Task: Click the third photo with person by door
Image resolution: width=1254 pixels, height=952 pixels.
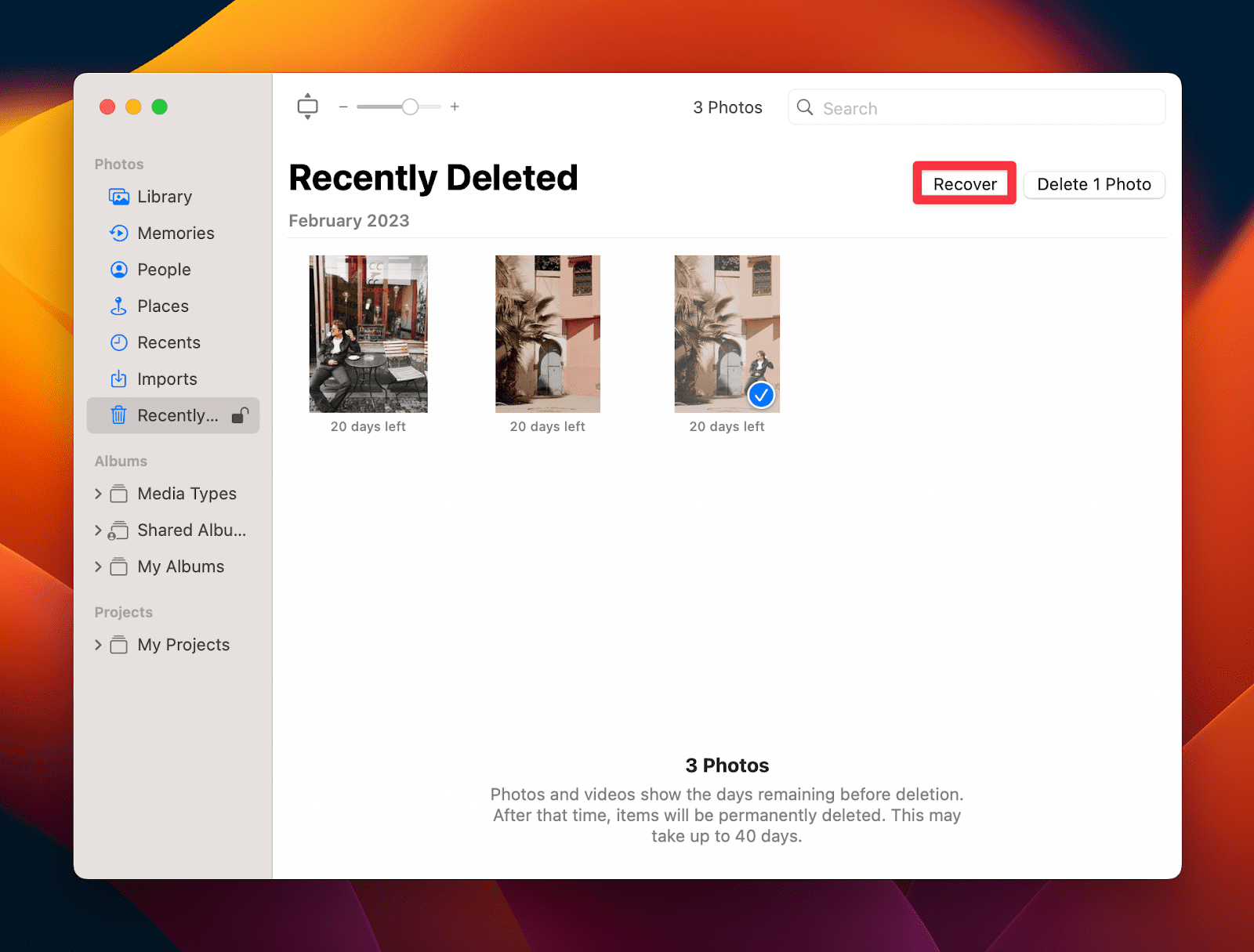Action: [727, 334]
